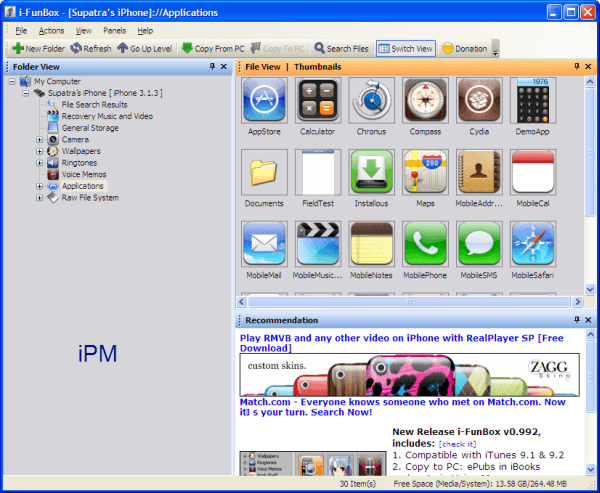The width and height of the screenshot is (600, 493).
Task: Select the MobileNotes app icon
Action: [371, 244]
